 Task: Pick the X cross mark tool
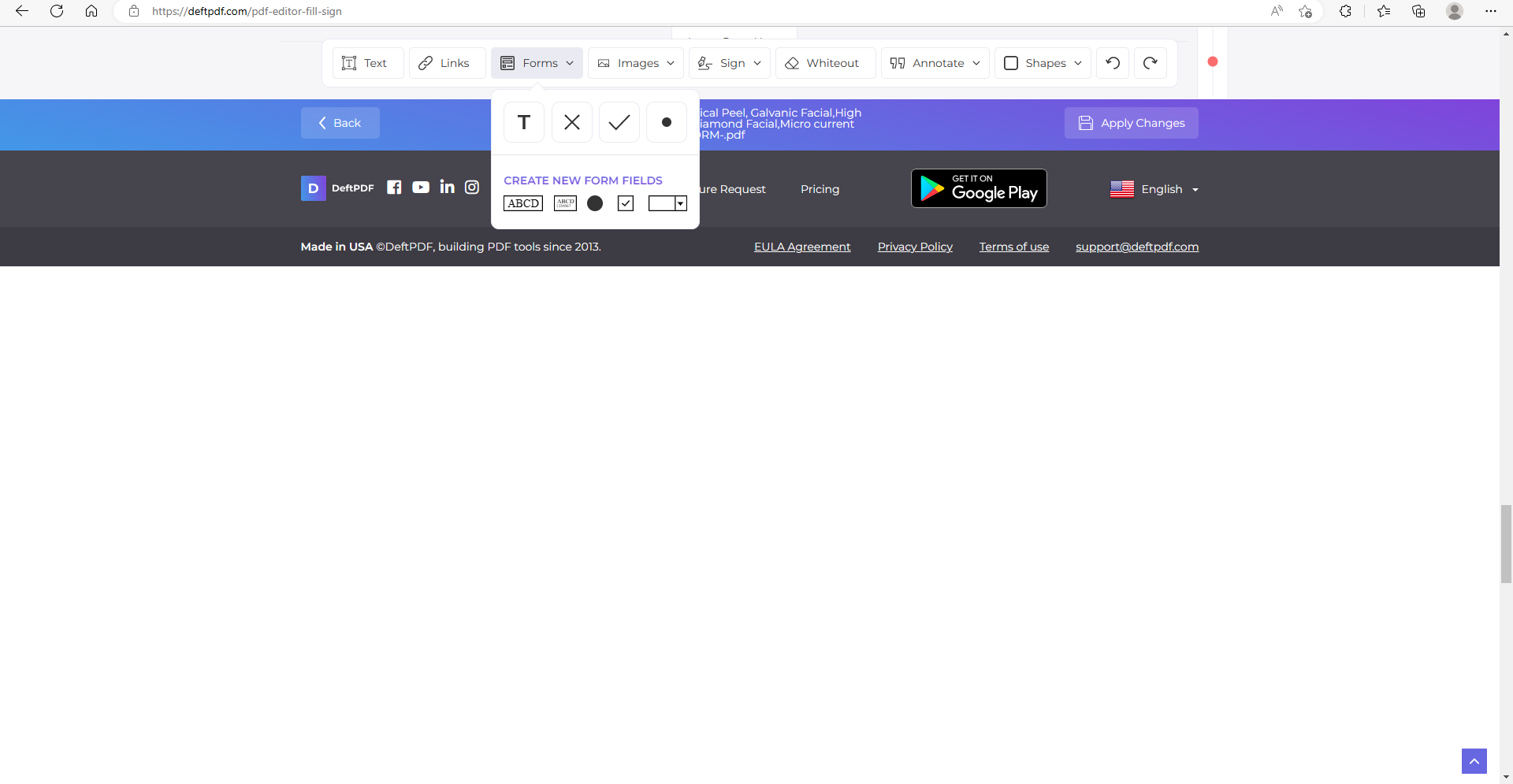pyautogui.click(x=572, y=122)
